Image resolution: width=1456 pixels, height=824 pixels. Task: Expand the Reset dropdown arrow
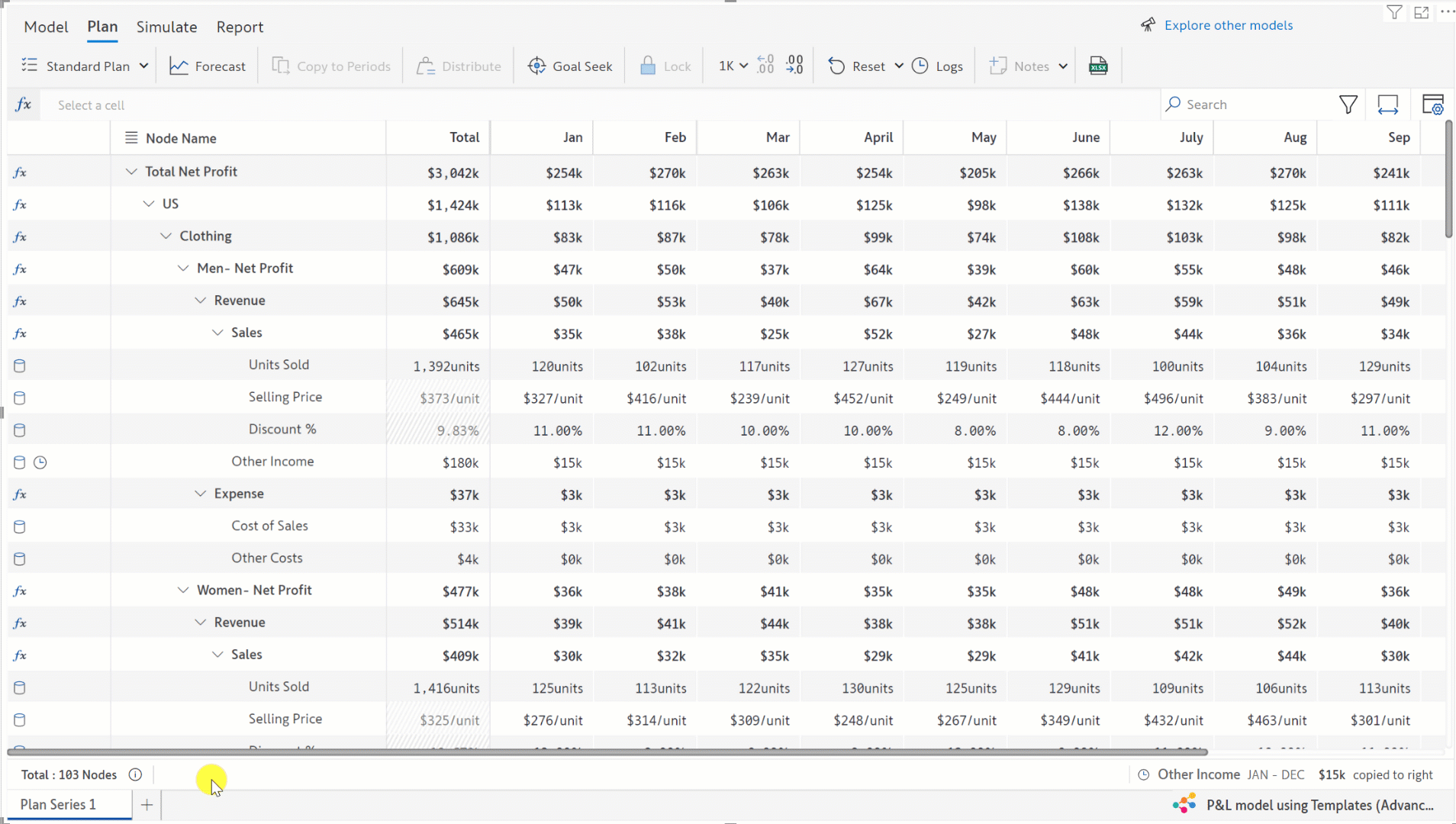898,66
